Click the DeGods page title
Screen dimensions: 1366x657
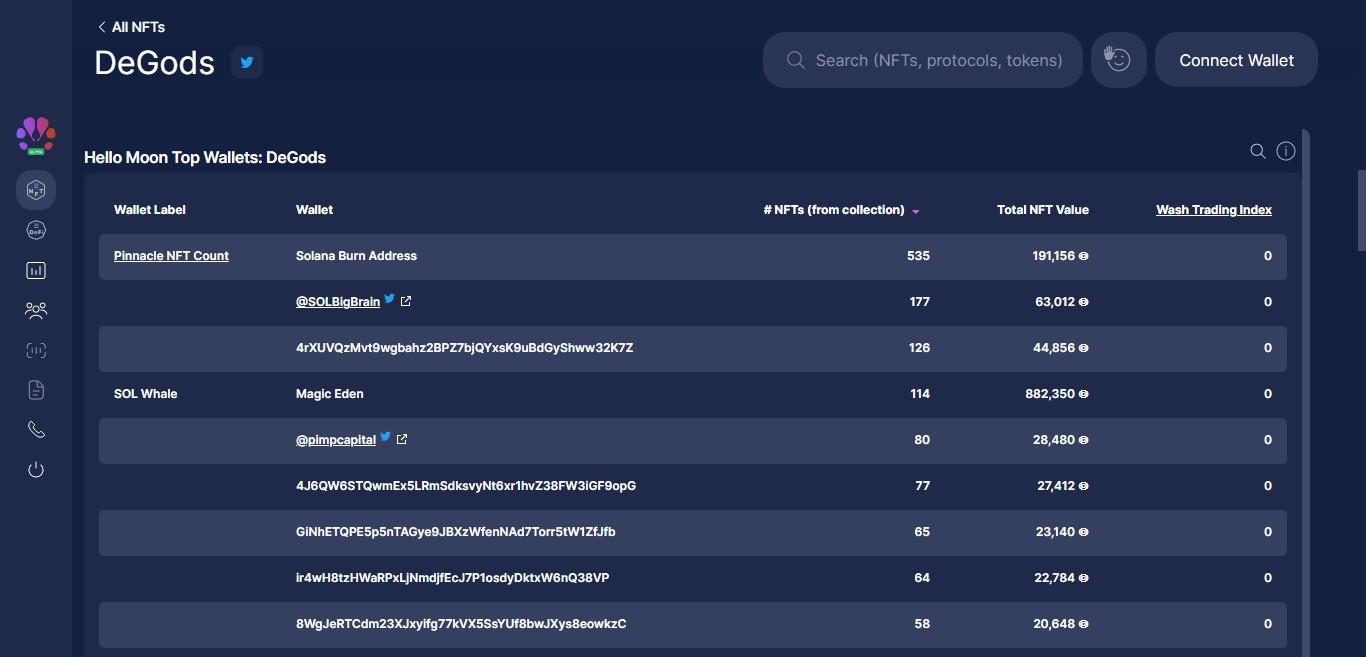click(x=154, y=62)
